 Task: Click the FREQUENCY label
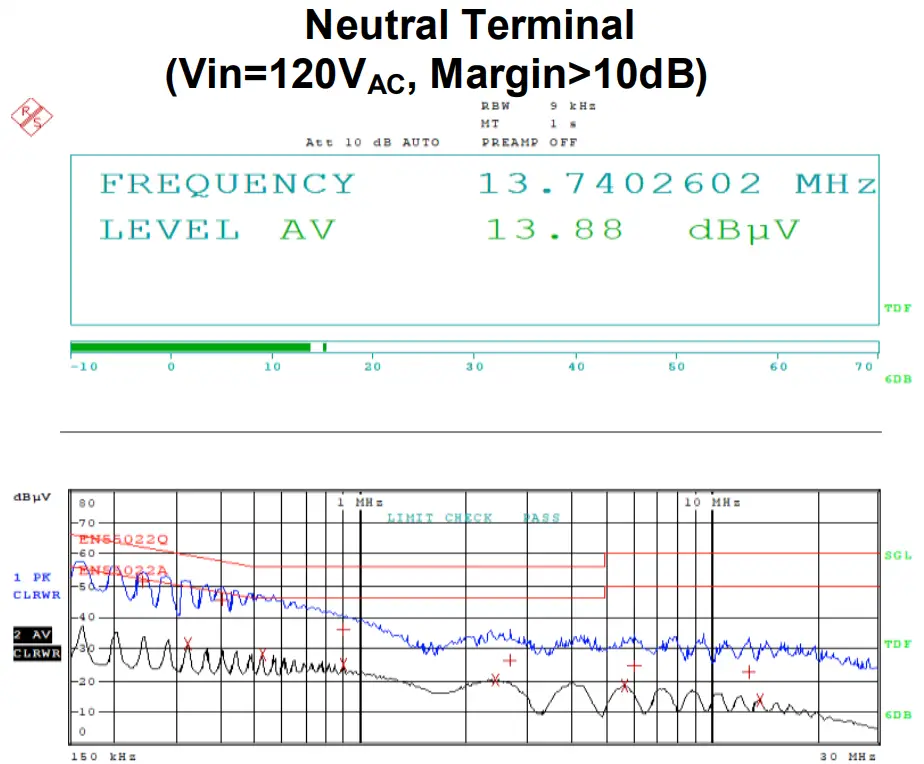point(227,184)
